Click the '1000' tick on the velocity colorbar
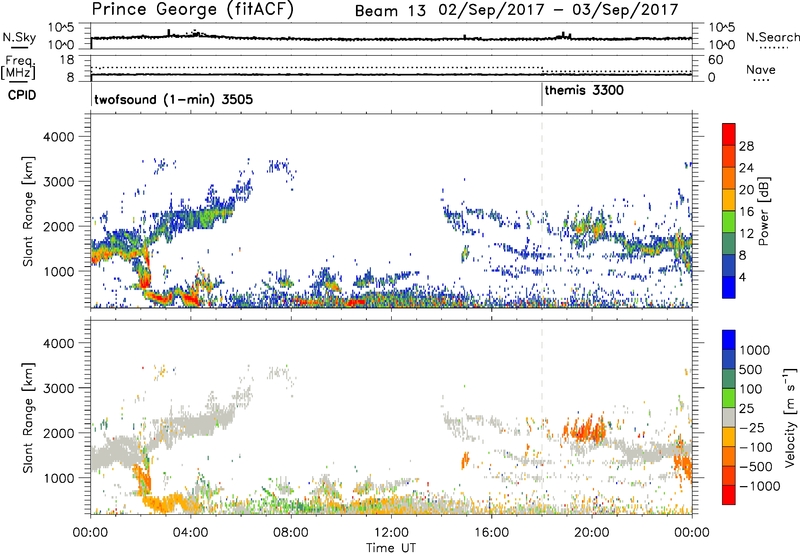Screen dimensions: 800x554 755,350
